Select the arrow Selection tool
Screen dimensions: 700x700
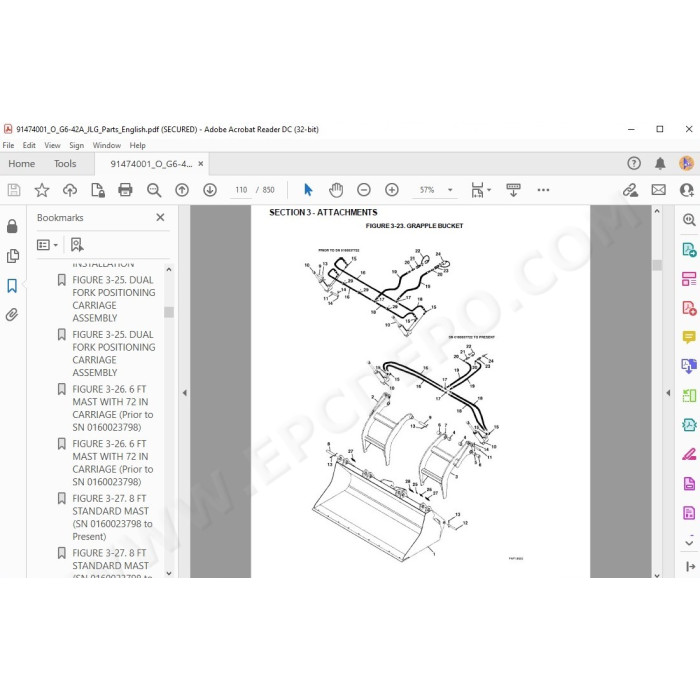point(308,190)
